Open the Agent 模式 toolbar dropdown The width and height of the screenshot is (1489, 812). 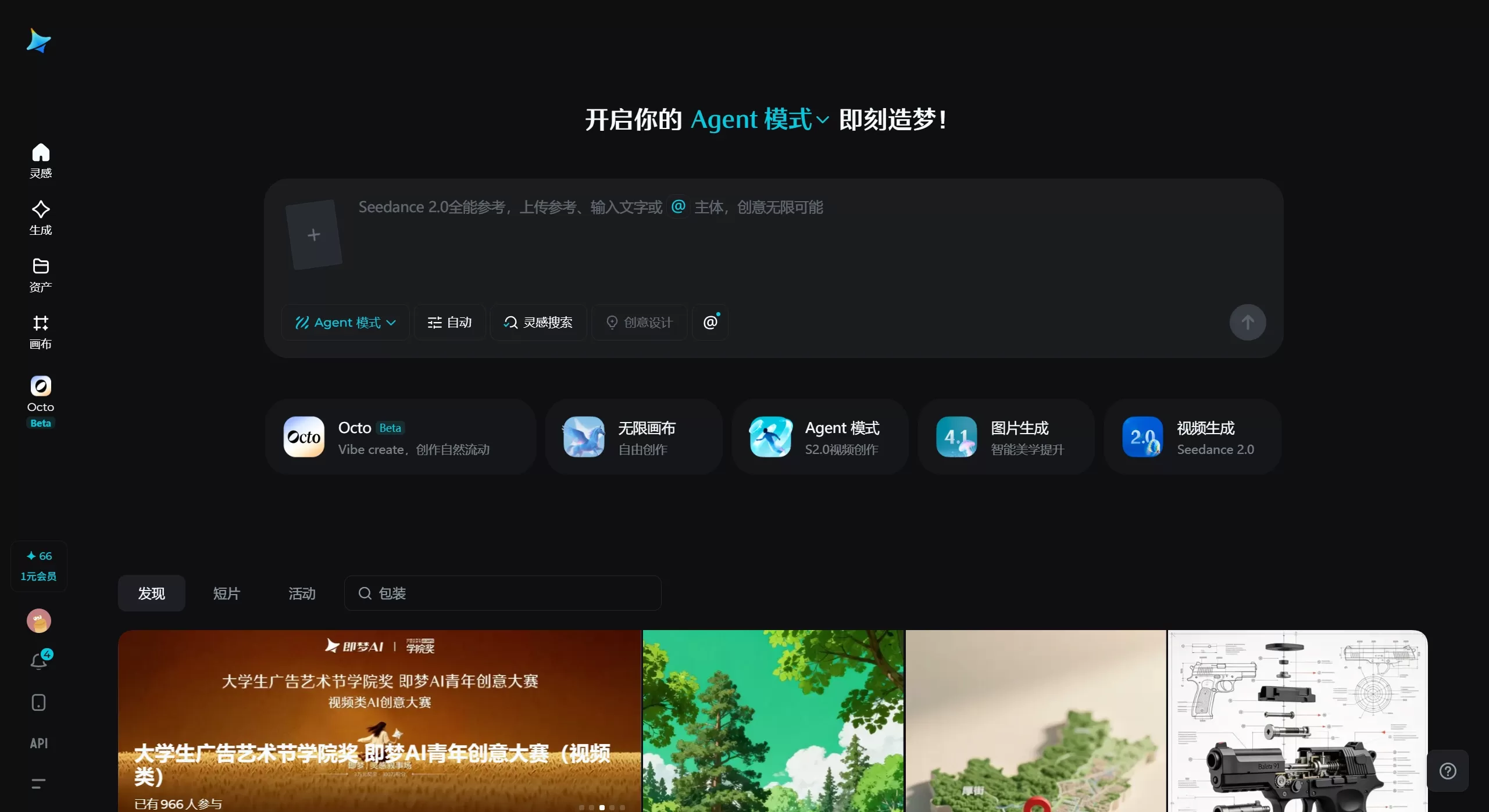[x=346, y=322]
